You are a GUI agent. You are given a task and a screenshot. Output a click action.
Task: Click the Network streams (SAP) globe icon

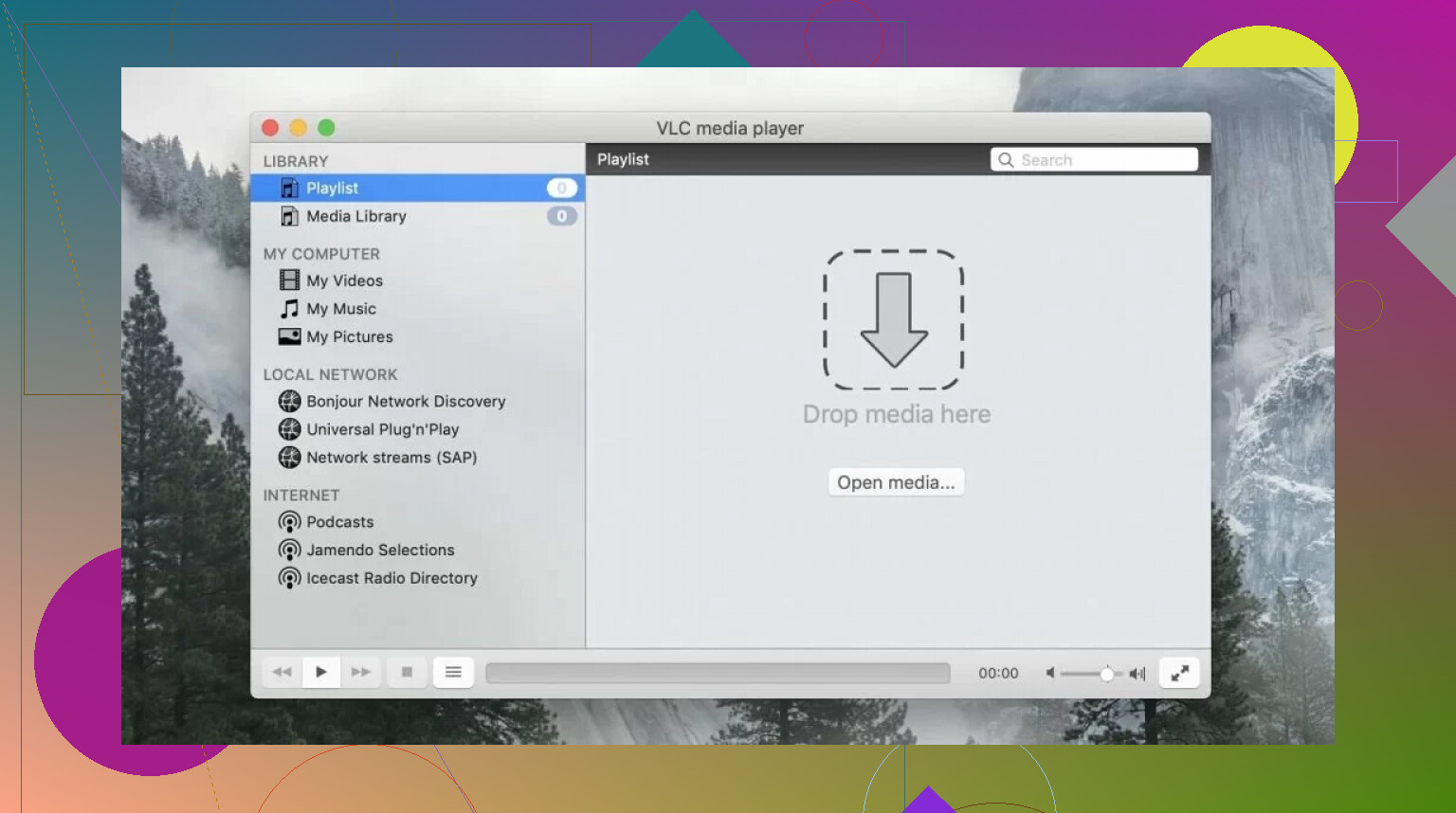coord(289,458)
